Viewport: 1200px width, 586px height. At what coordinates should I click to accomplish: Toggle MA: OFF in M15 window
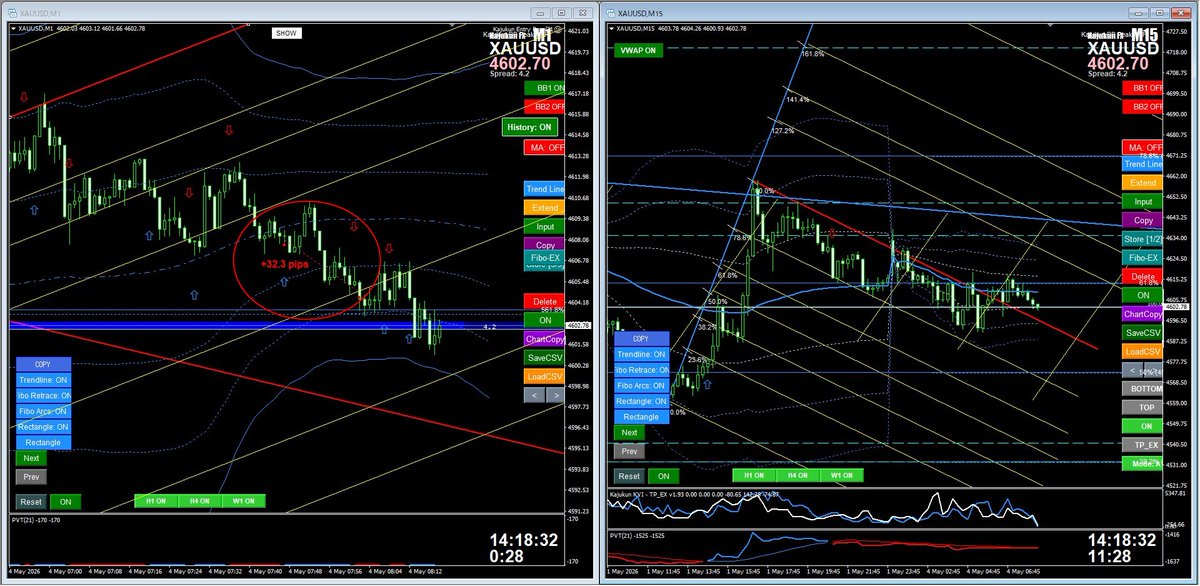[1143, 147]
